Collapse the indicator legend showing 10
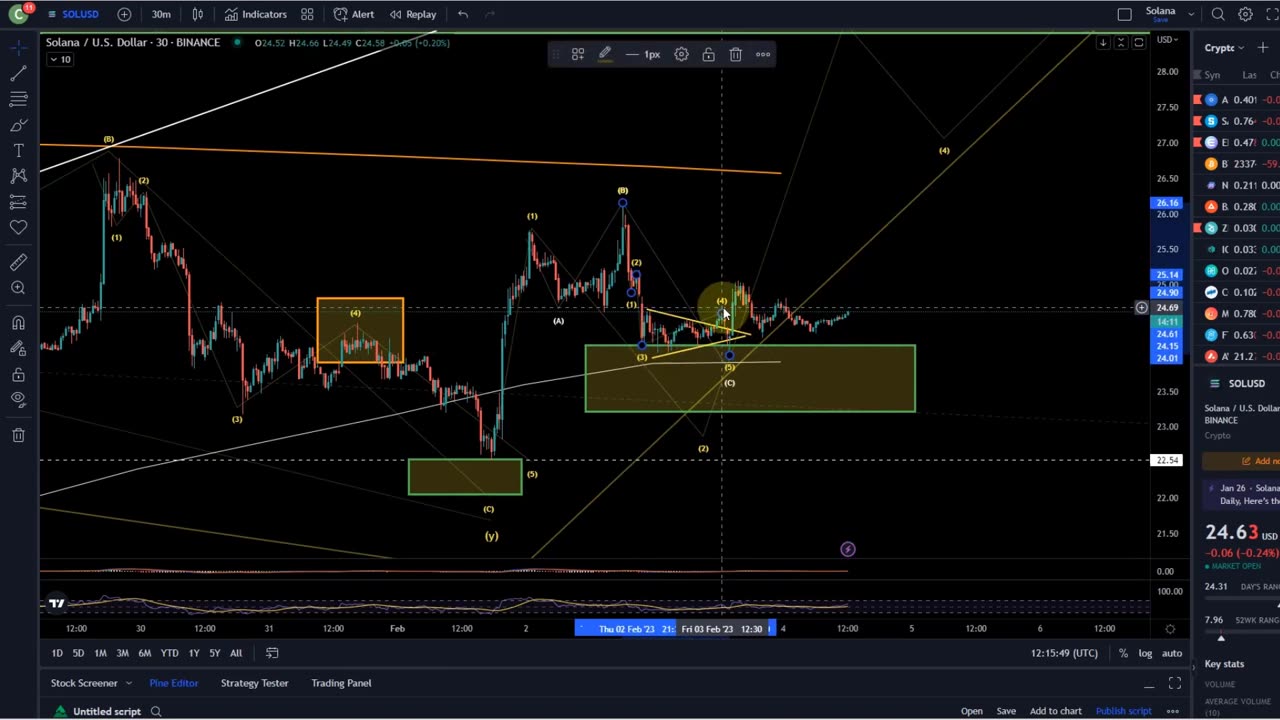The width and height of the screenshot is (1280, 720). (x=59, y=60)
